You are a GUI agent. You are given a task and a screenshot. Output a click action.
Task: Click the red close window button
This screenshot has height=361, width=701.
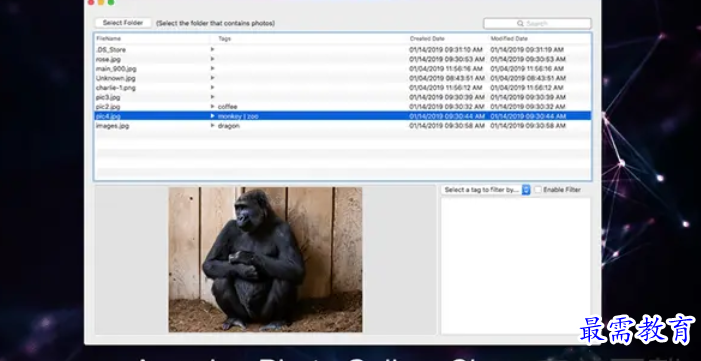tap(91, 2)
